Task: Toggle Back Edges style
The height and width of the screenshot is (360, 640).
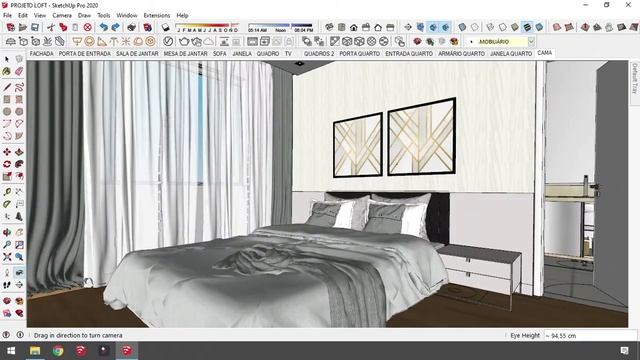Action: 474,27
